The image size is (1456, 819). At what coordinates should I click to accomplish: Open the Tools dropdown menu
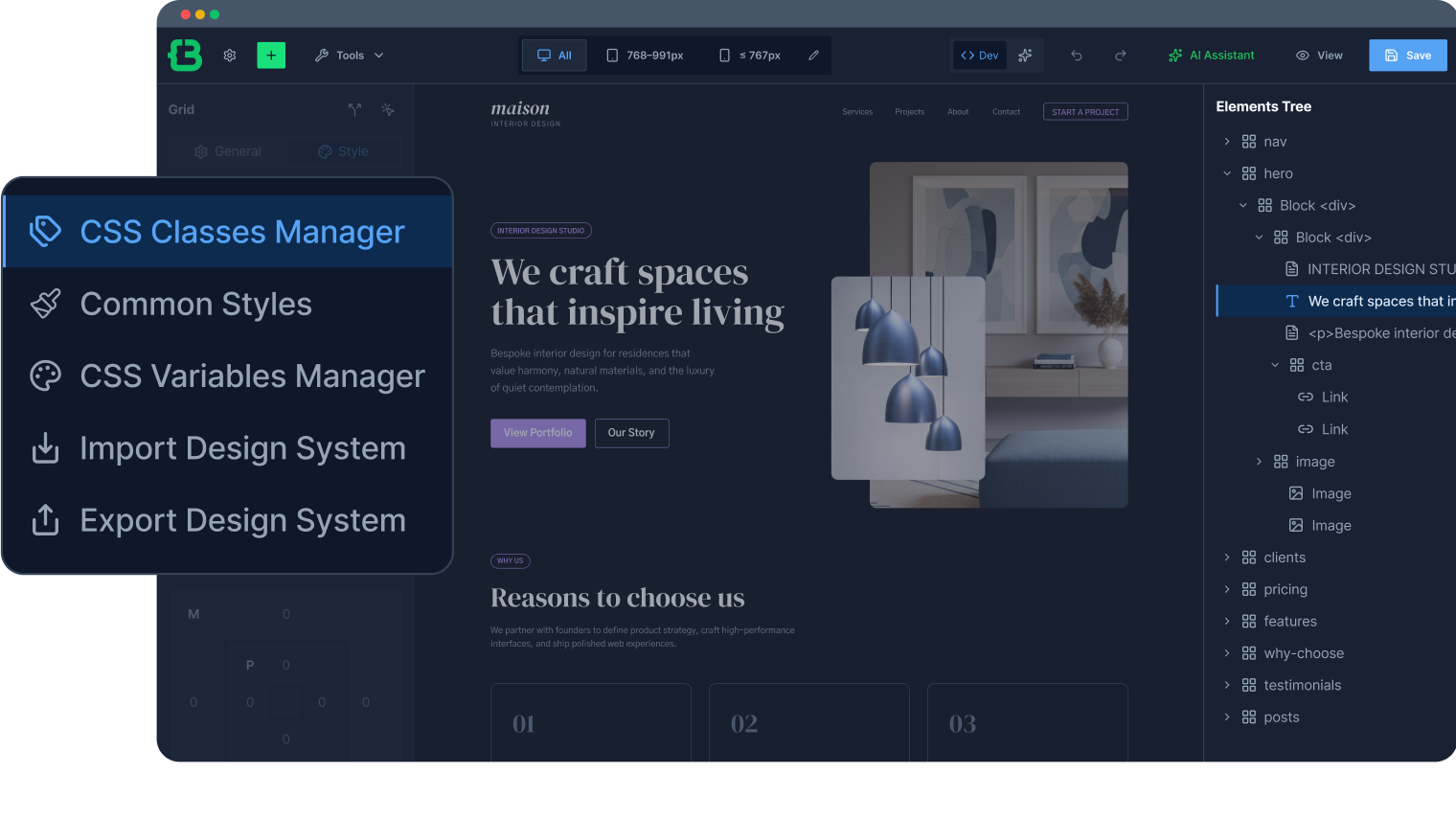350,56
